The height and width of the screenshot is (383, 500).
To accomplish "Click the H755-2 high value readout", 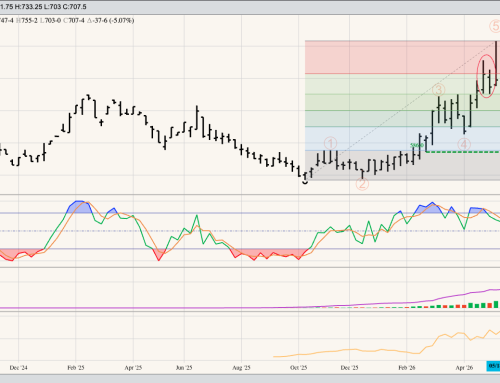I will pyautogui.click(x=27, y=21).
